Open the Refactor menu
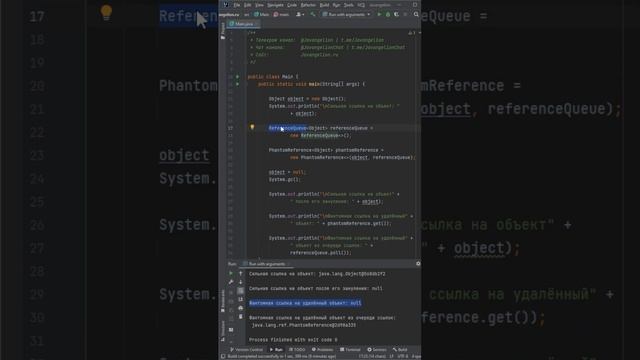This screenshot has width=640, height=360. coord(308,5)
